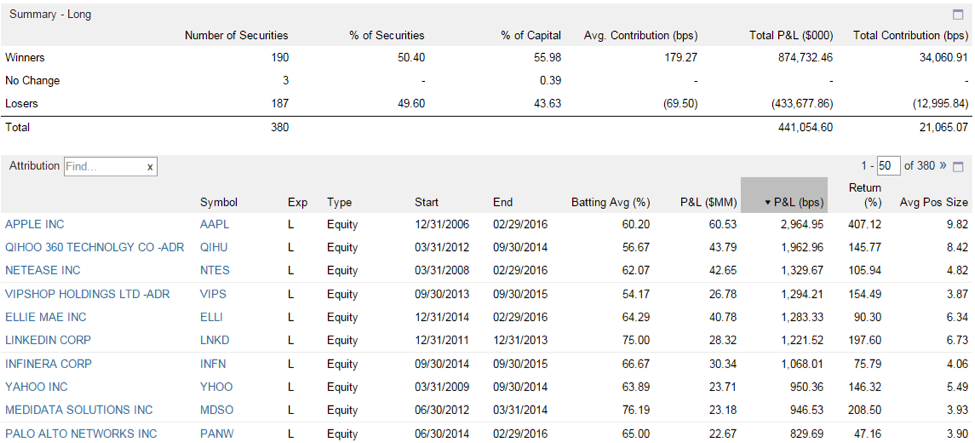
Task: Select the Total P&L ($000) header
Action: (792, 35)
